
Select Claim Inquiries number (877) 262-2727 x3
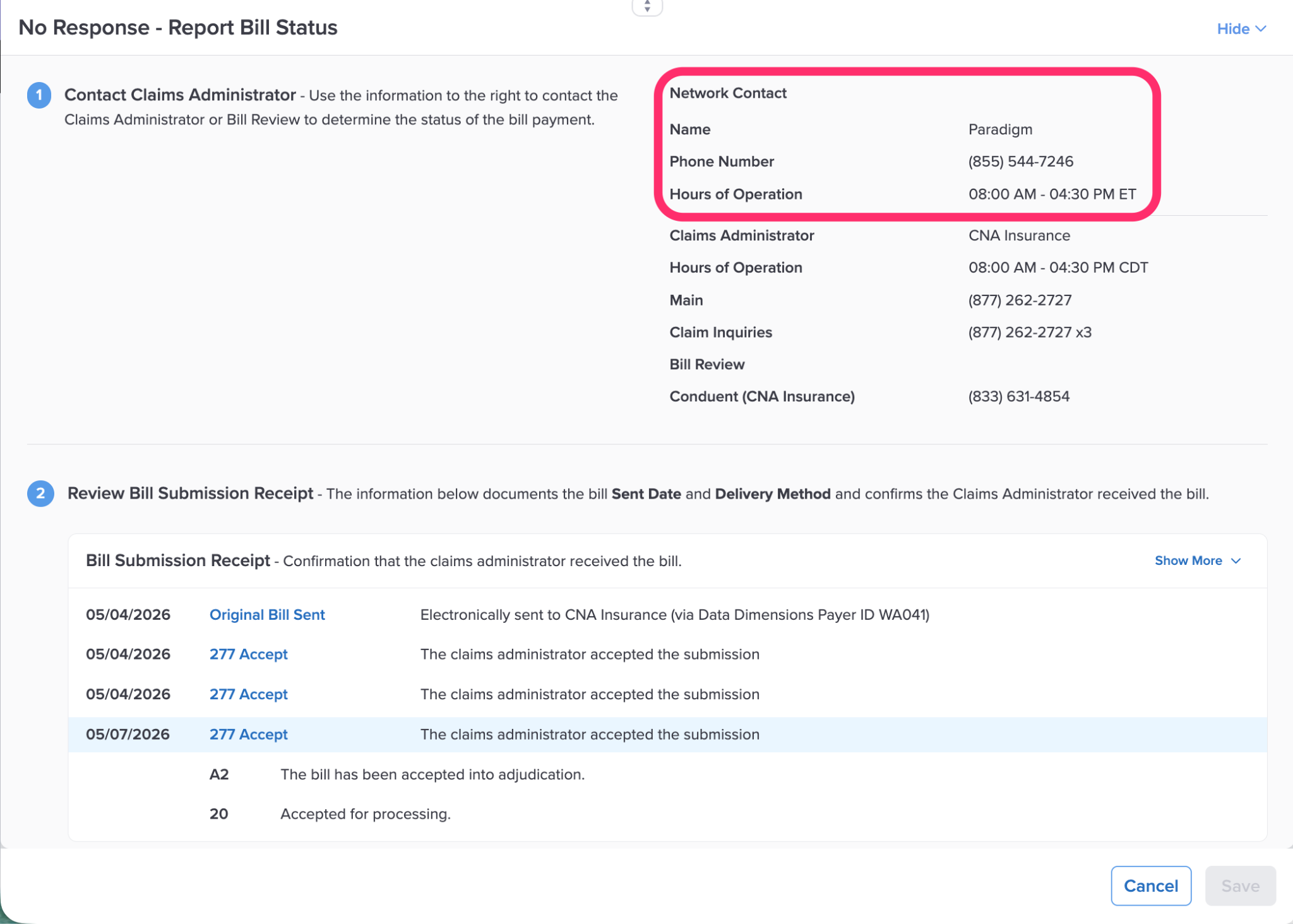tap(1030, 333)
